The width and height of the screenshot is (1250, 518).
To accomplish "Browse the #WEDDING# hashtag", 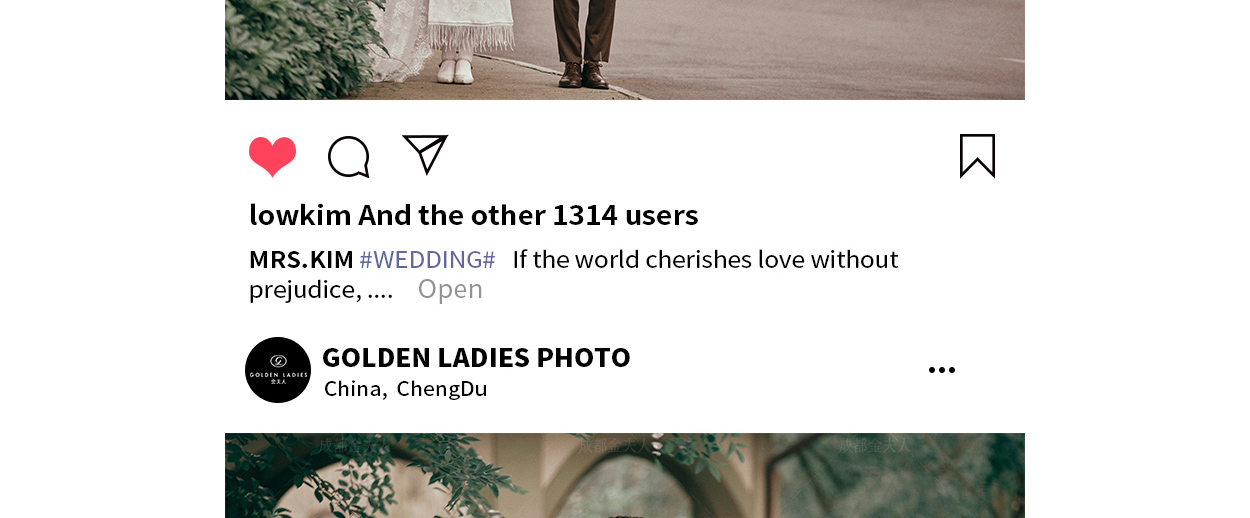I will pyautogui.click(x=427, y=260).
